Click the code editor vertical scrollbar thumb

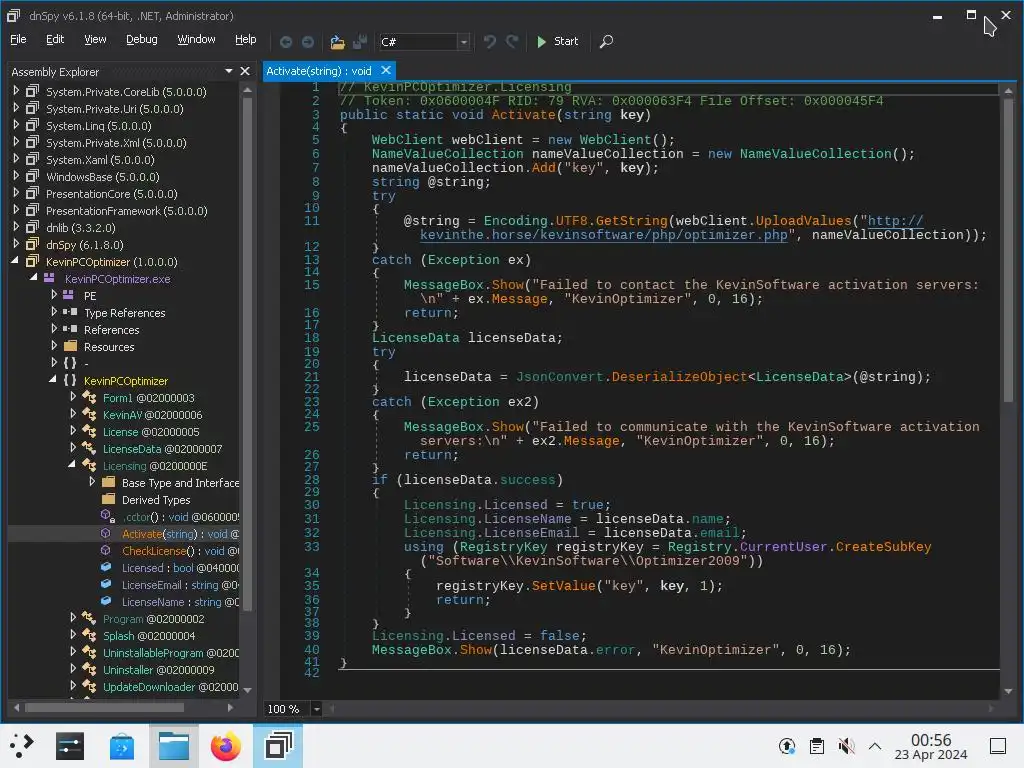pos(1008,248)
